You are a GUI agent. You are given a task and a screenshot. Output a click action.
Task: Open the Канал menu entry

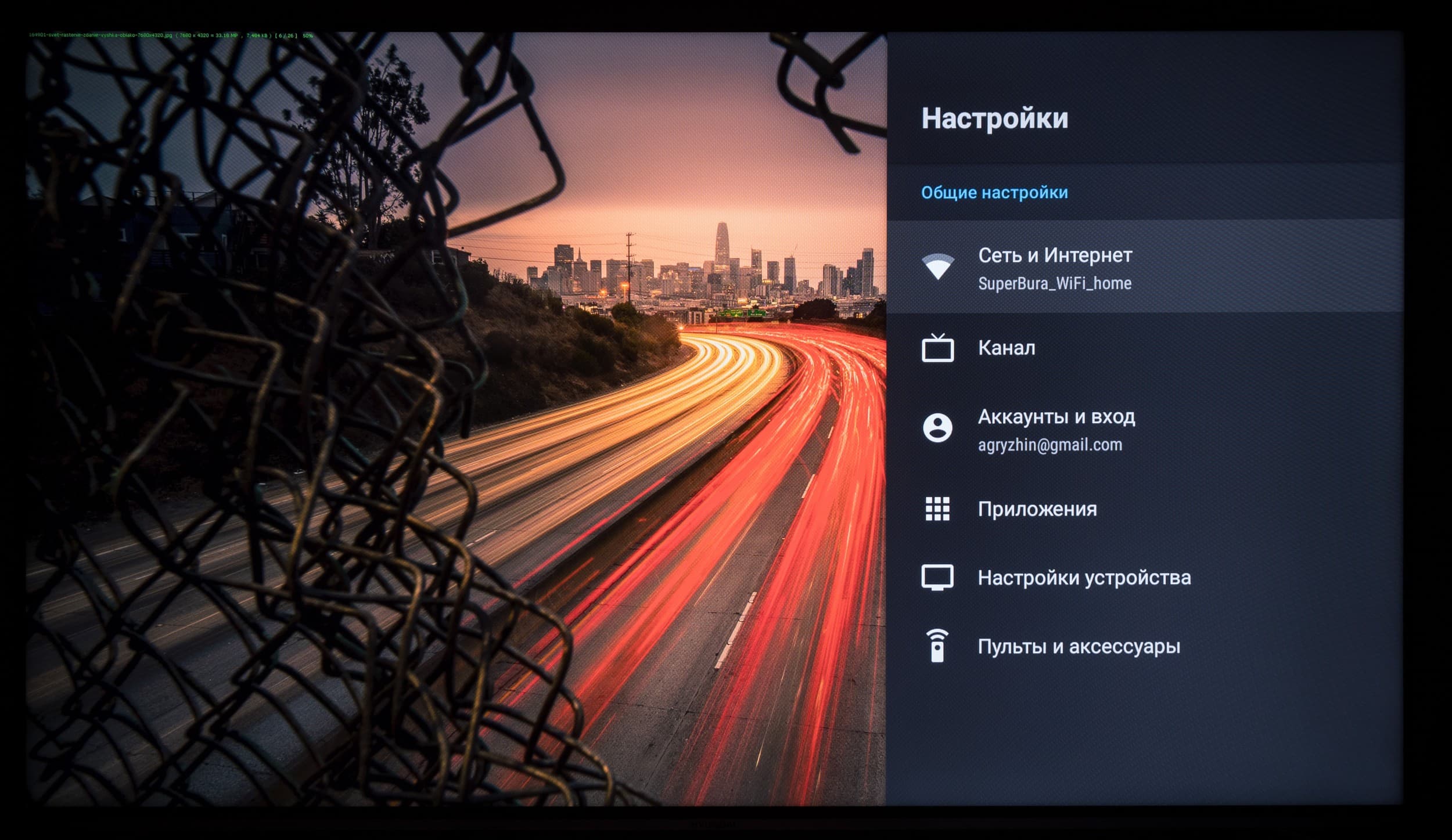pos(1006,348)
